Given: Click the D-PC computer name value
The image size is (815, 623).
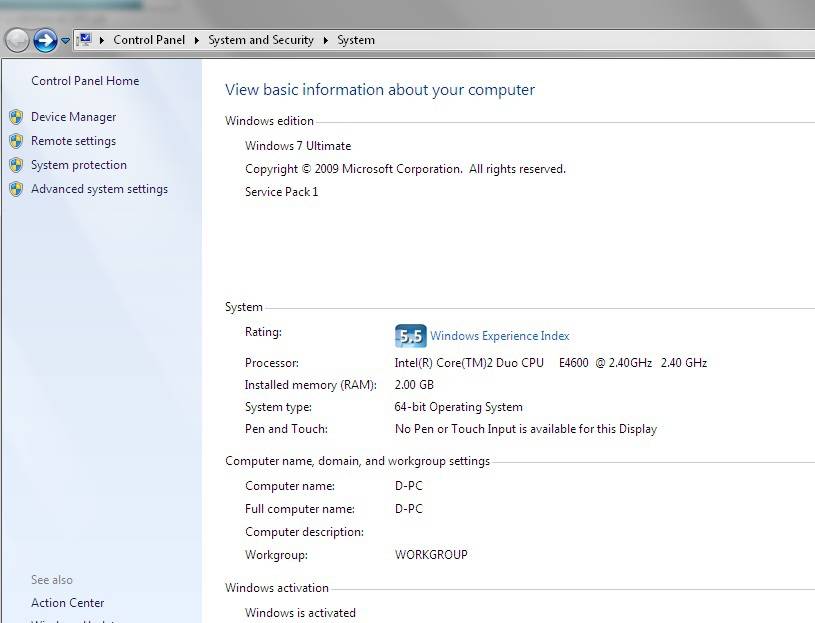Looking at the screenshot, I should [409, 486].
